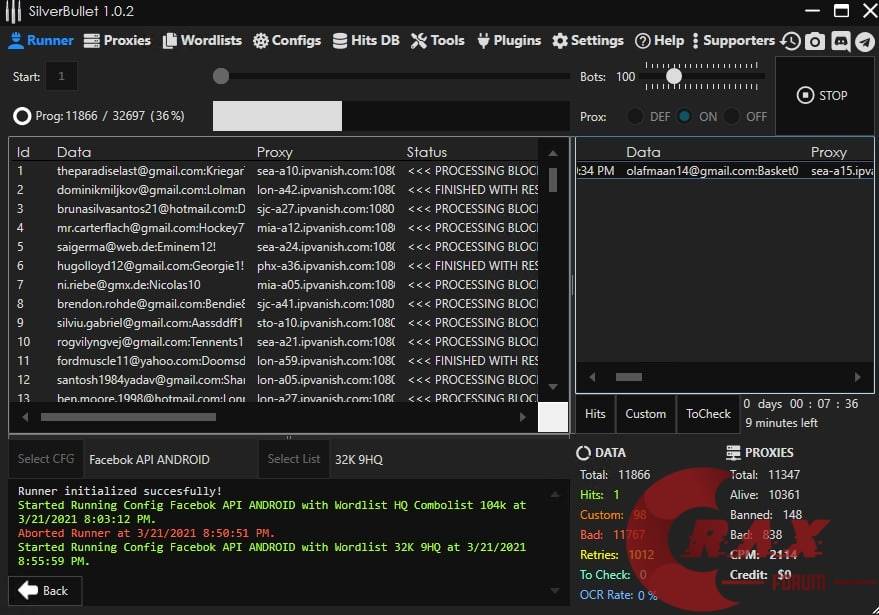Click the Bots slider handle
This screenshot has height=615, width=879.
[x=674, y=75]
